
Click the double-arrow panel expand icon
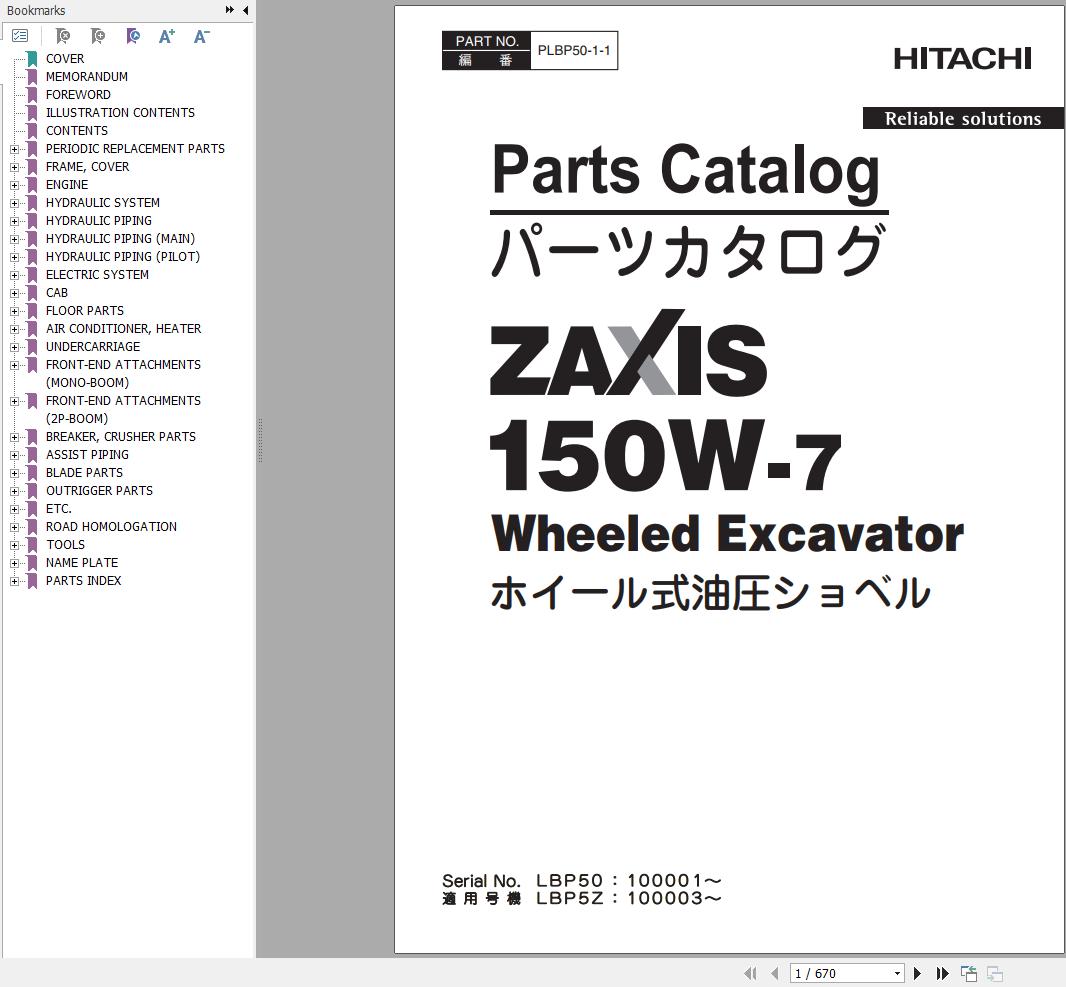pos(230,10)
